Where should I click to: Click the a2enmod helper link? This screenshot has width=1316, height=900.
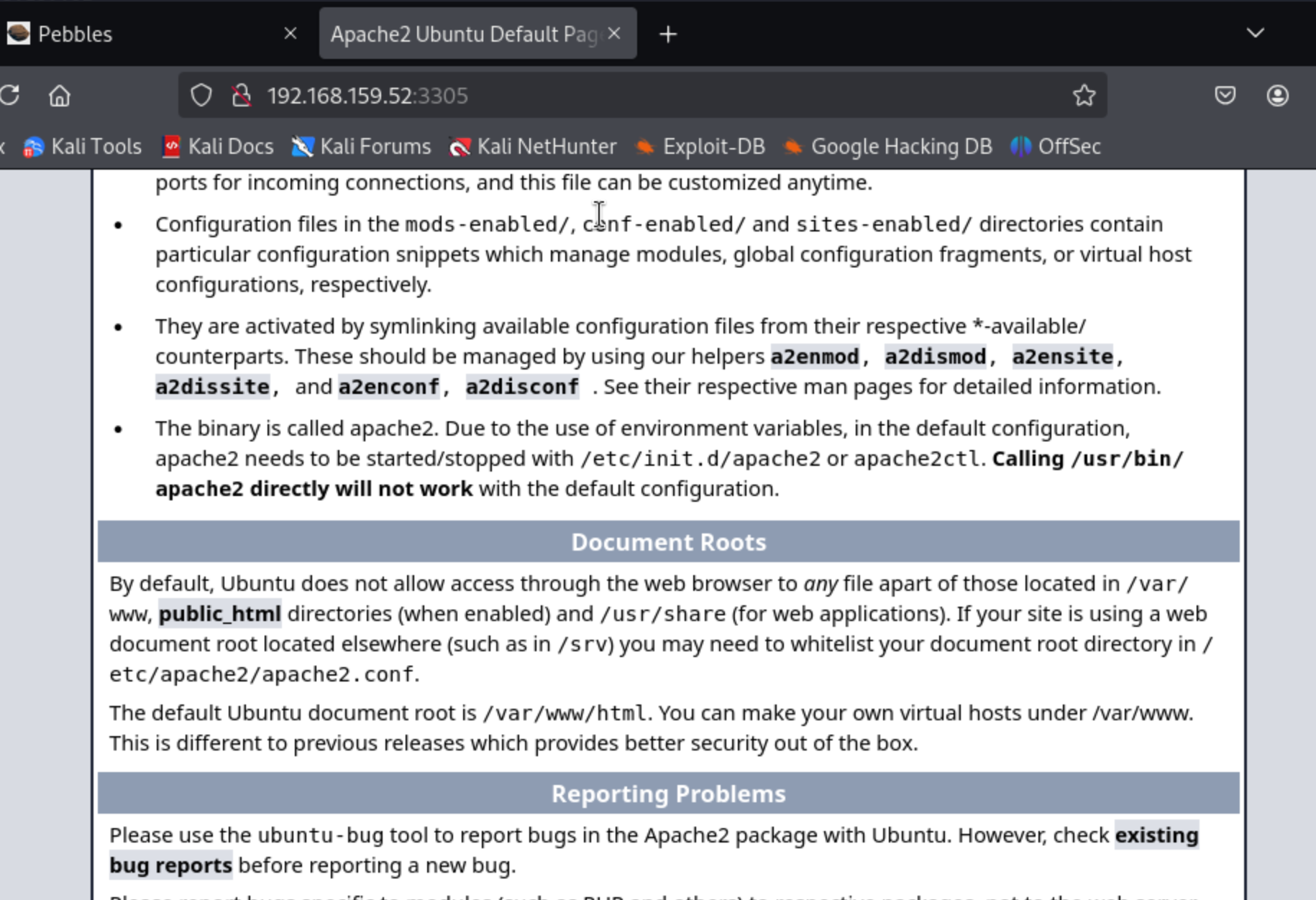pyautogui.click(x=815, y=357)
